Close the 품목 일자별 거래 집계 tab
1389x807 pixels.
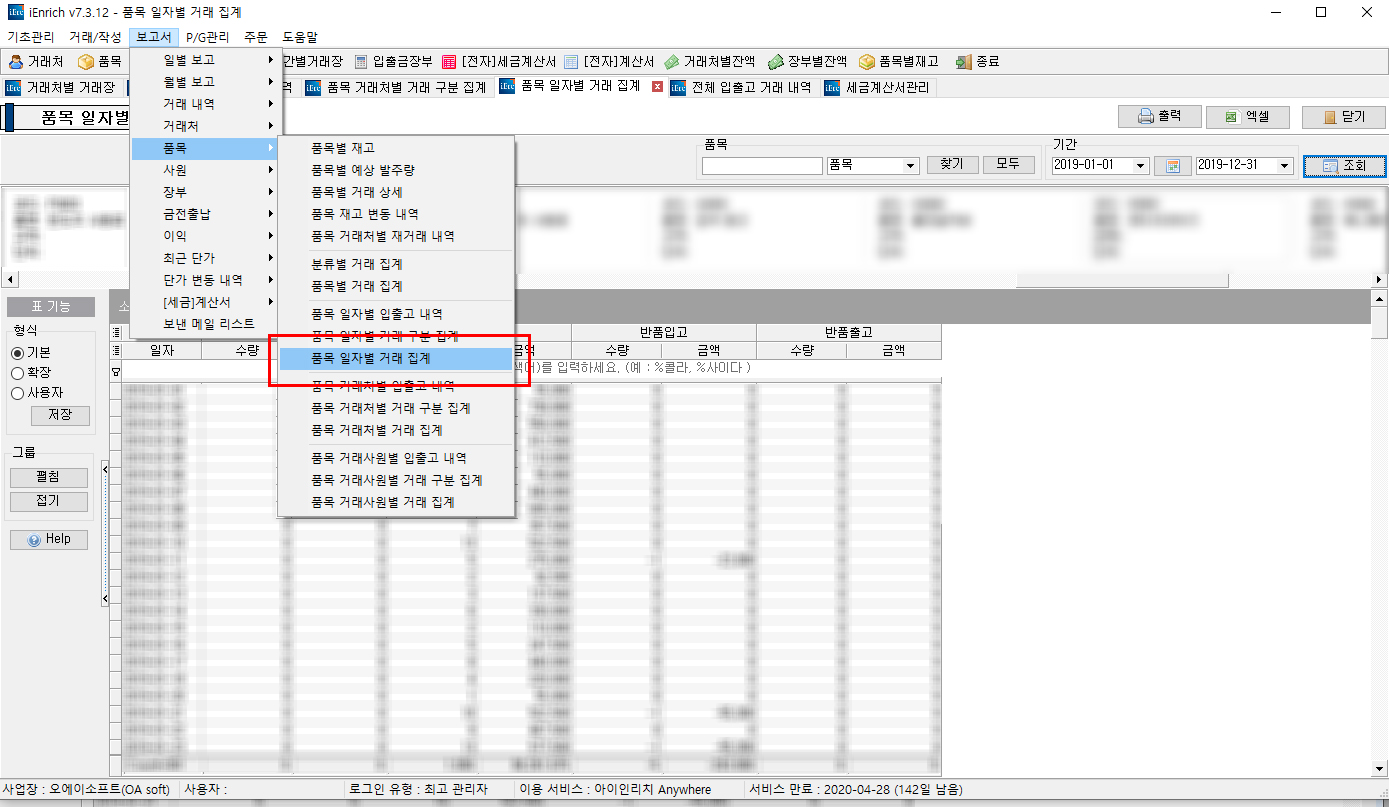click(657, 87)
